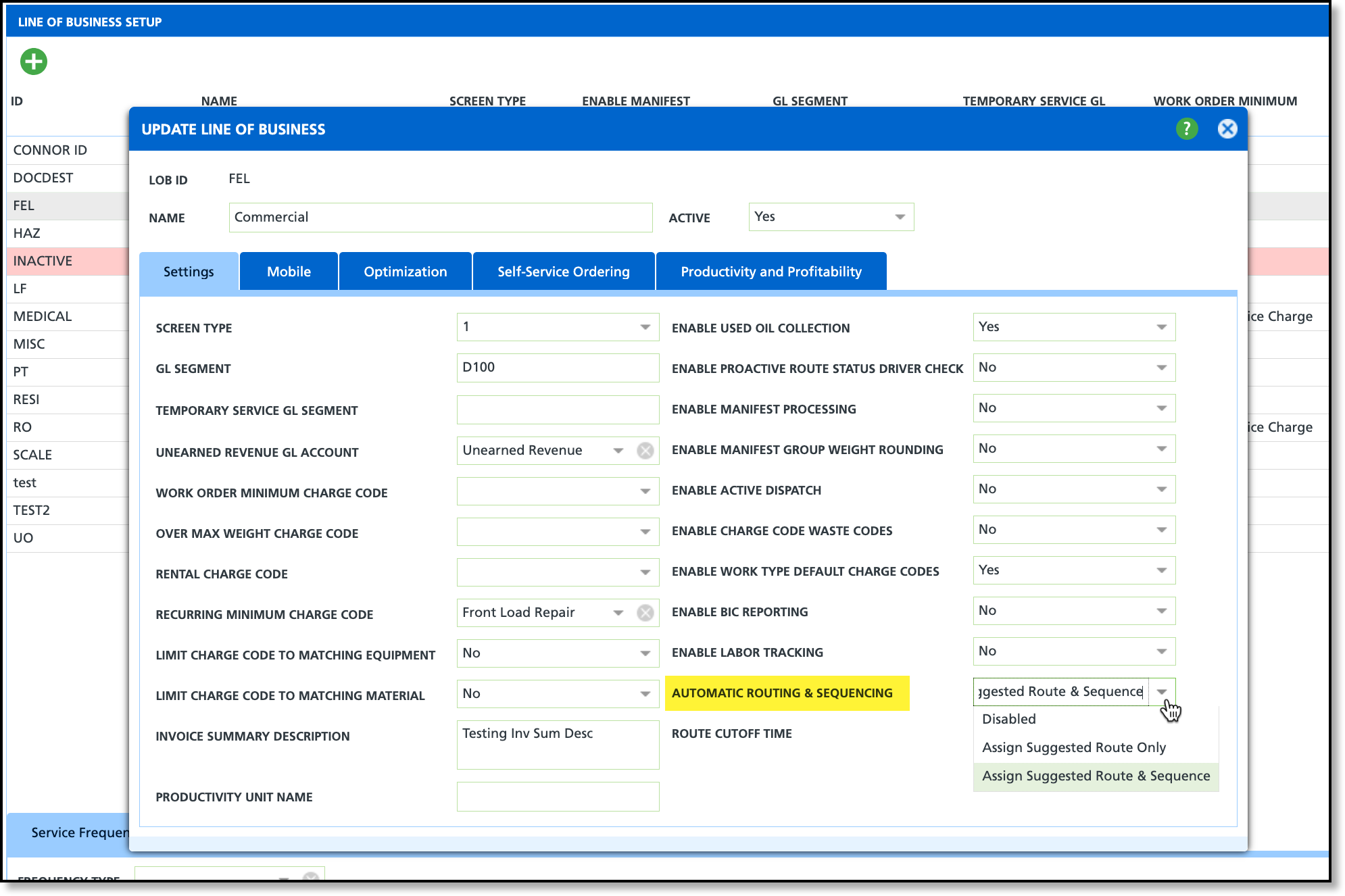Go to Self-Service Ordering tab

563,272
